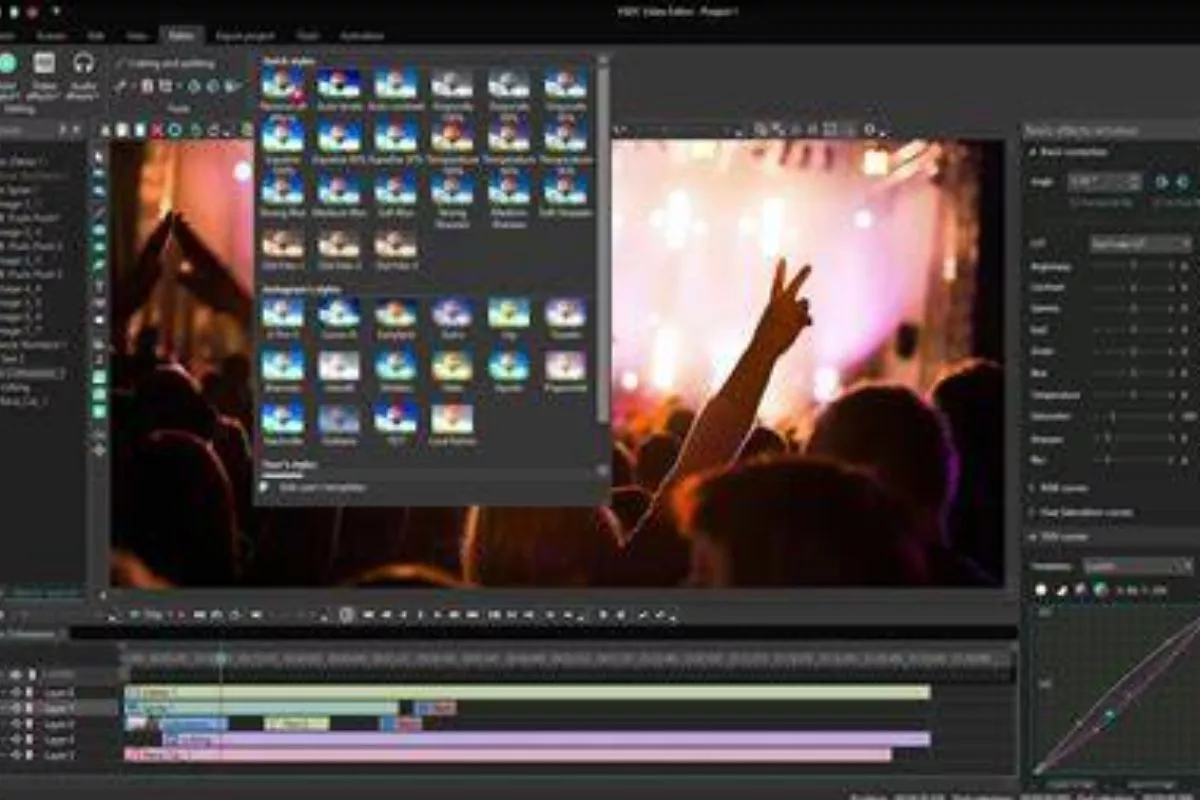This screenshot has height=800, width=1200.
Task: Apply the X-Pro II Instagram style
Action: click(283, 317)
